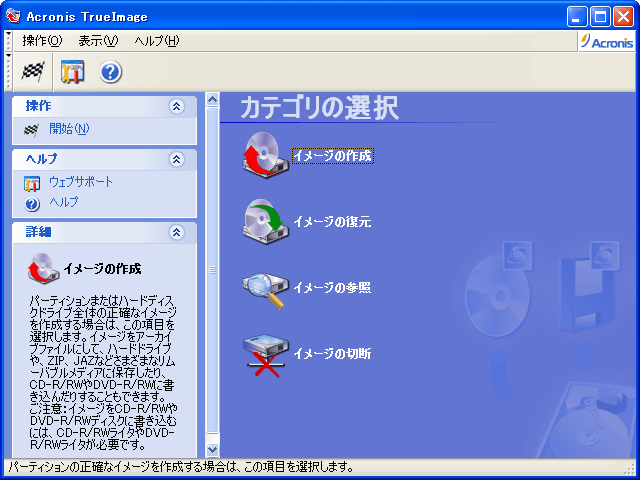Open the 操作(O) menu

click(x=42, y=41)
